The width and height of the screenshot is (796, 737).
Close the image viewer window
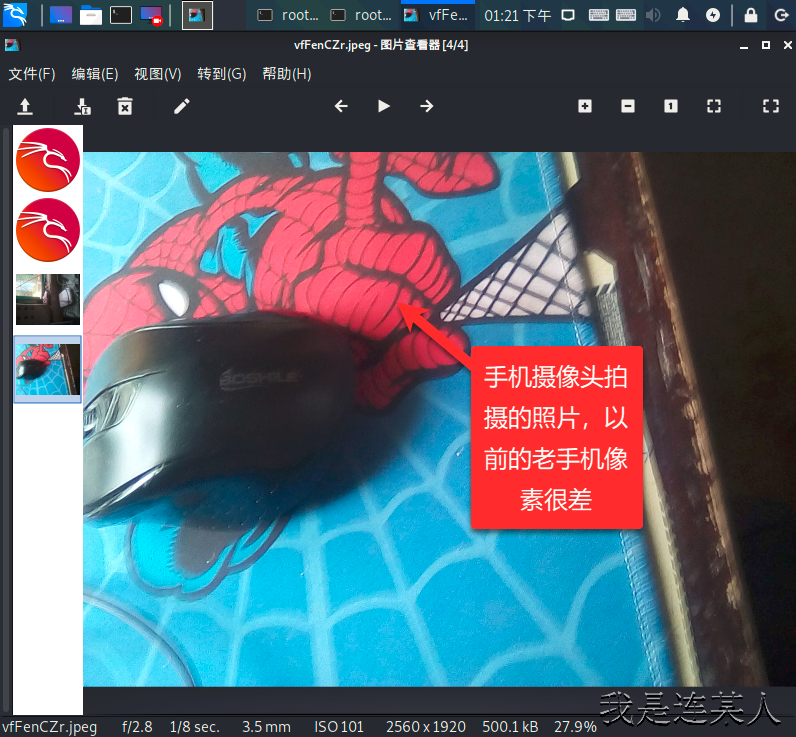tap(787, 45)
